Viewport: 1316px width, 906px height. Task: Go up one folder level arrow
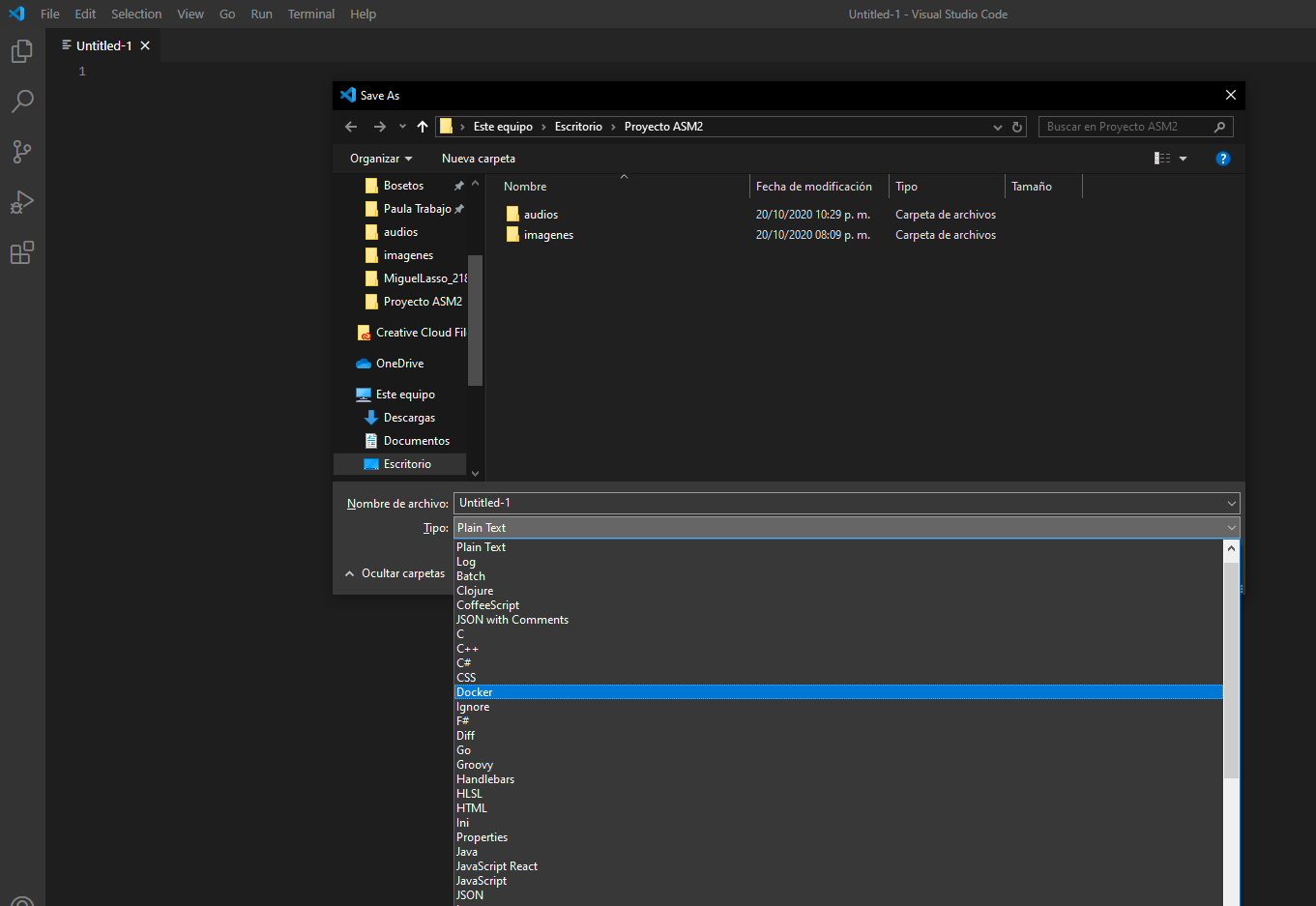[x=423, y=127]
